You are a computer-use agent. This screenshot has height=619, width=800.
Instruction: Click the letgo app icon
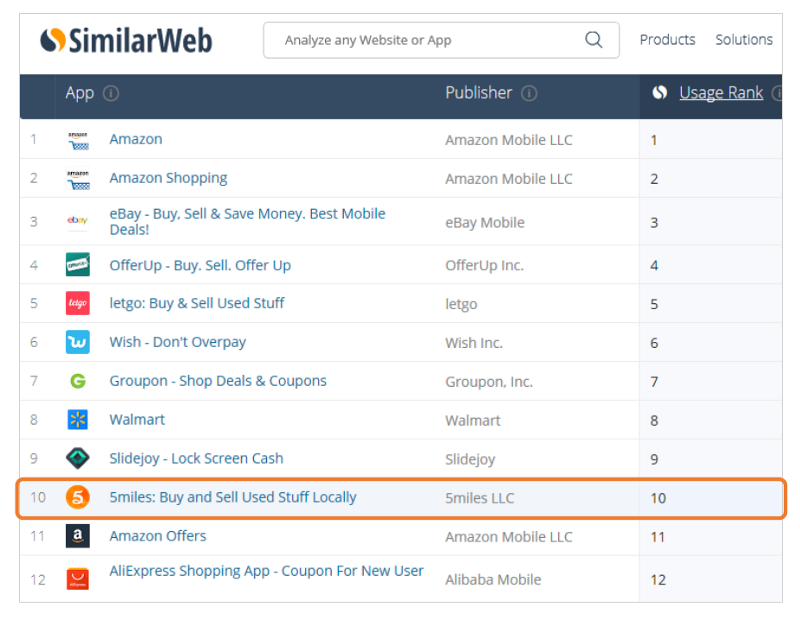tap(78, 303)
